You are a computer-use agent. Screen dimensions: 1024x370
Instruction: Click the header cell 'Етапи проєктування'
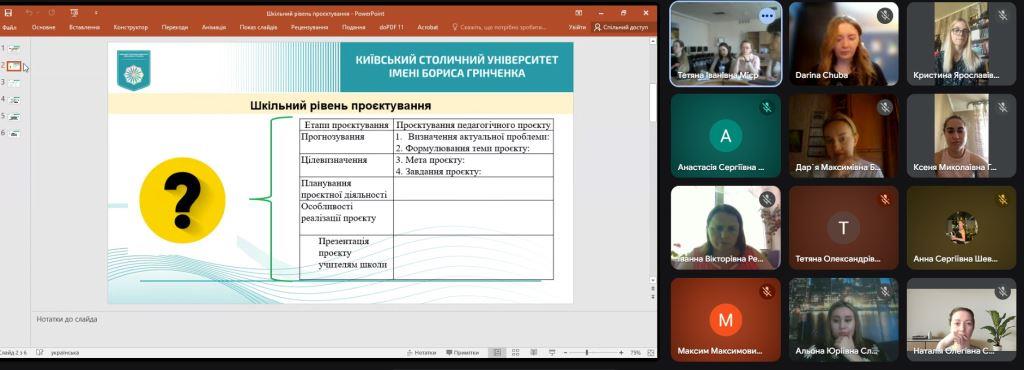click(x=346, y=125)
